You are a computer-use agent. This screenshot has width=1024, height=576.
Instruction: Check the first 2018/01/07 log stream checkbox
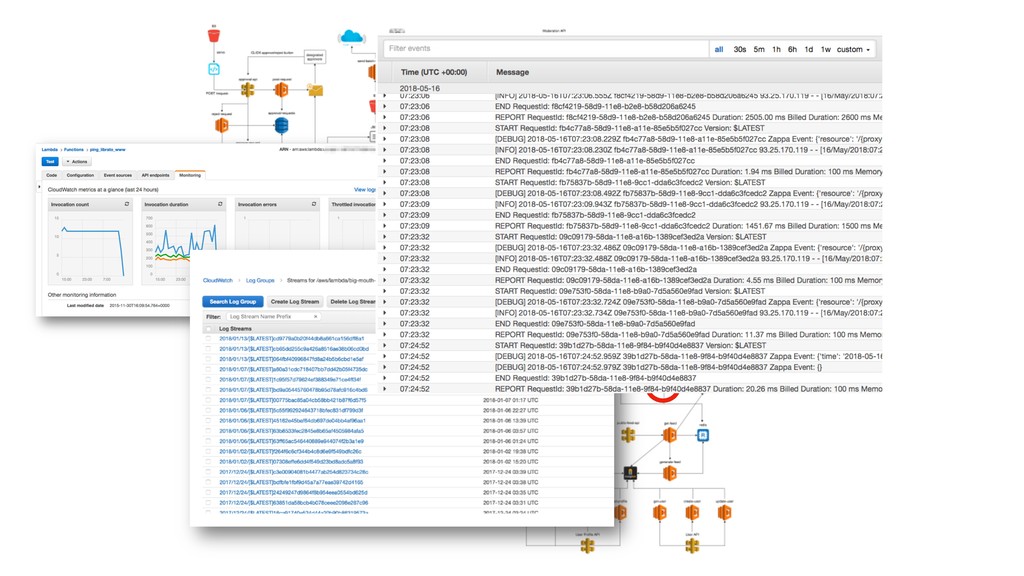click(x=208, y=369)
